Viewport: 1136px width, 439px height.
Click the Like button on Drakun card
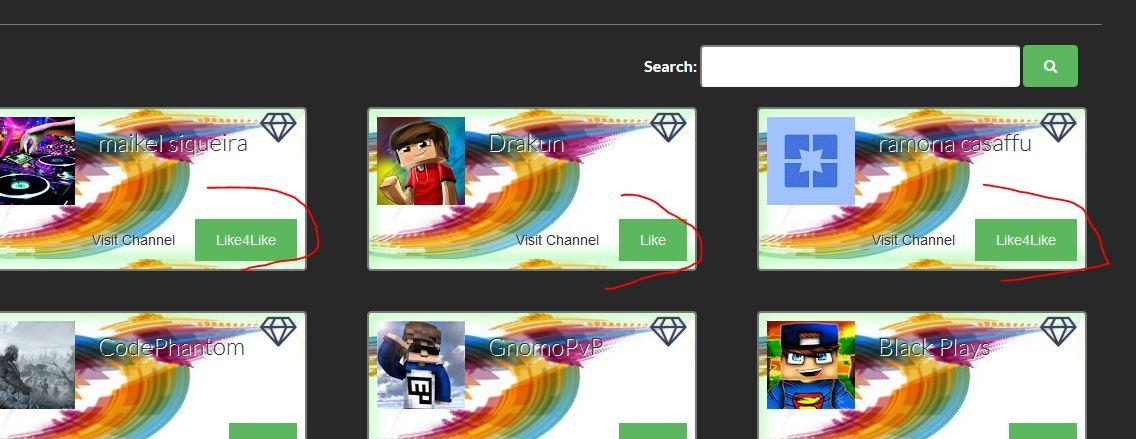(653, 240)
